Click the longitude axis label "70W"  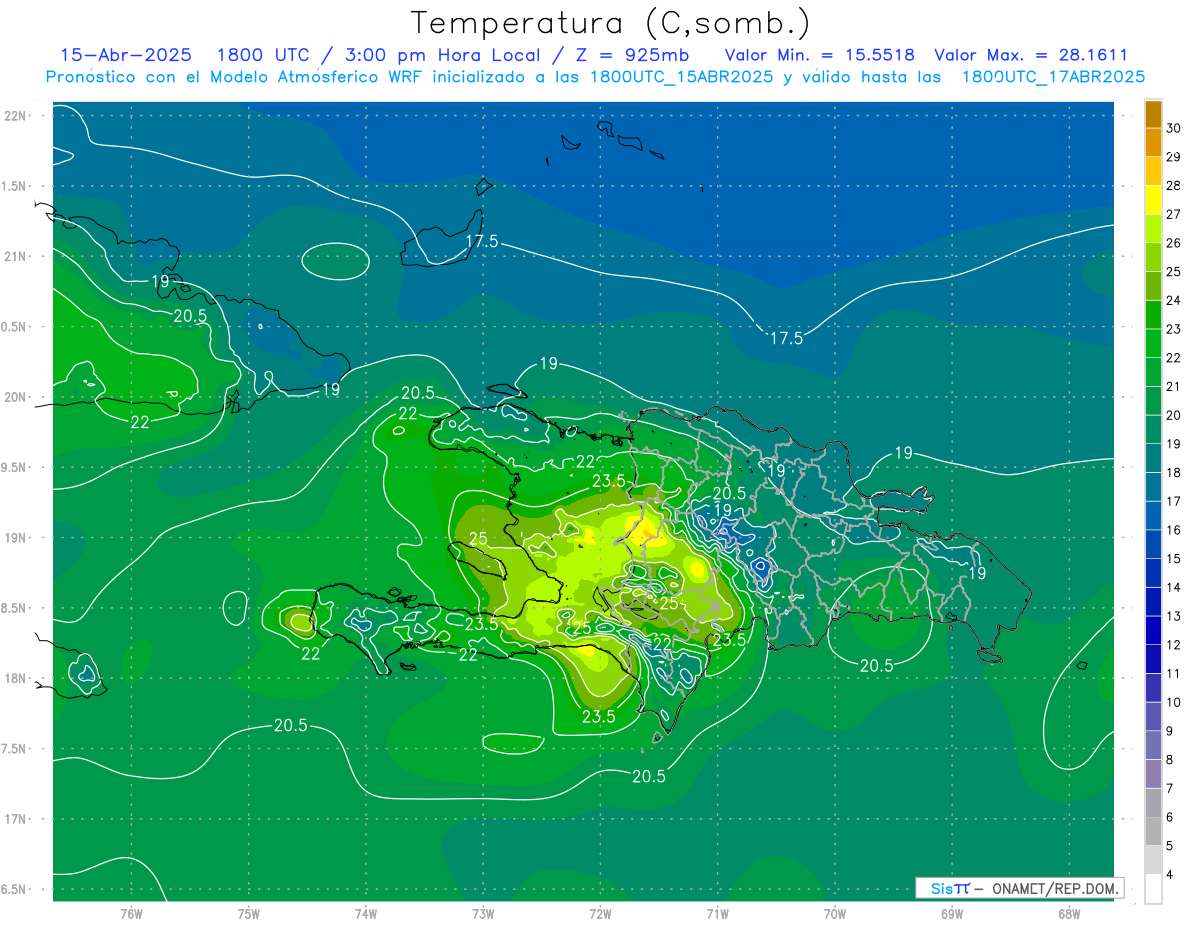(835, 914)
